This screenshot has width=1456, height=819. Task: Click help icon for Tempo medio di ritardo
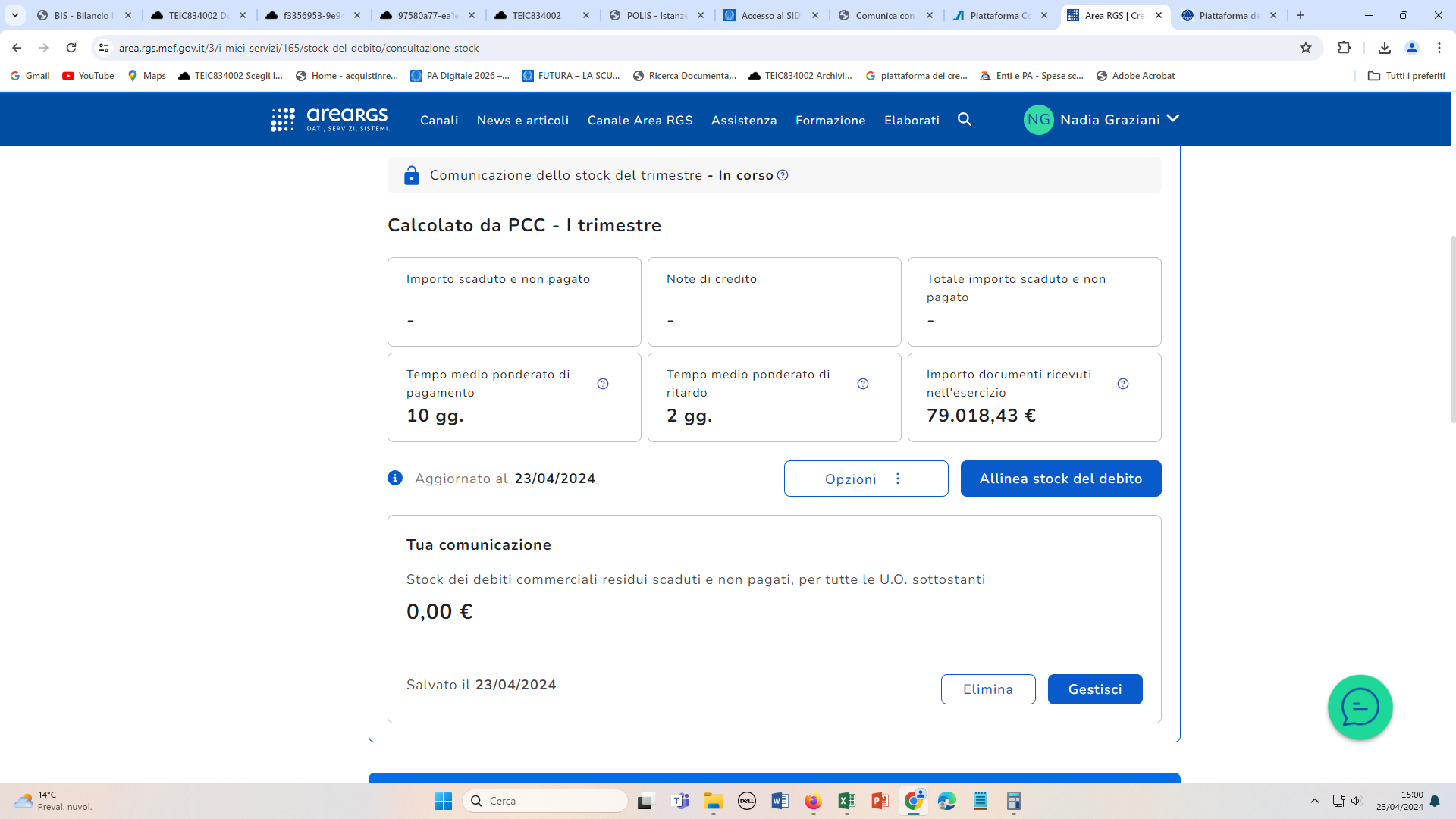[863, 384]
